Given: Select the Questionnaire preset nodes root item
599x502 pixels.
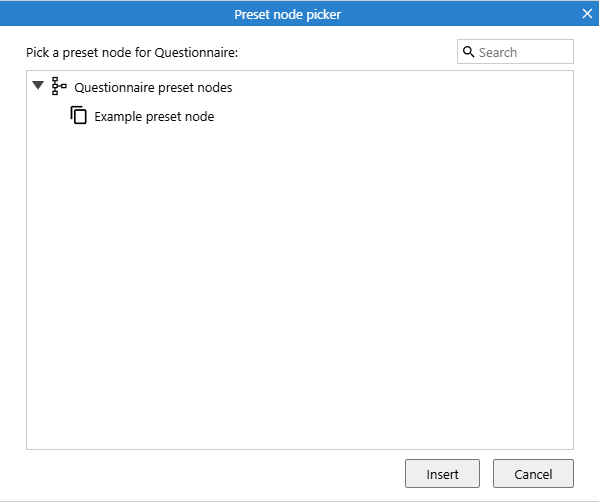Looking at the screenshot, I should 153,87.
